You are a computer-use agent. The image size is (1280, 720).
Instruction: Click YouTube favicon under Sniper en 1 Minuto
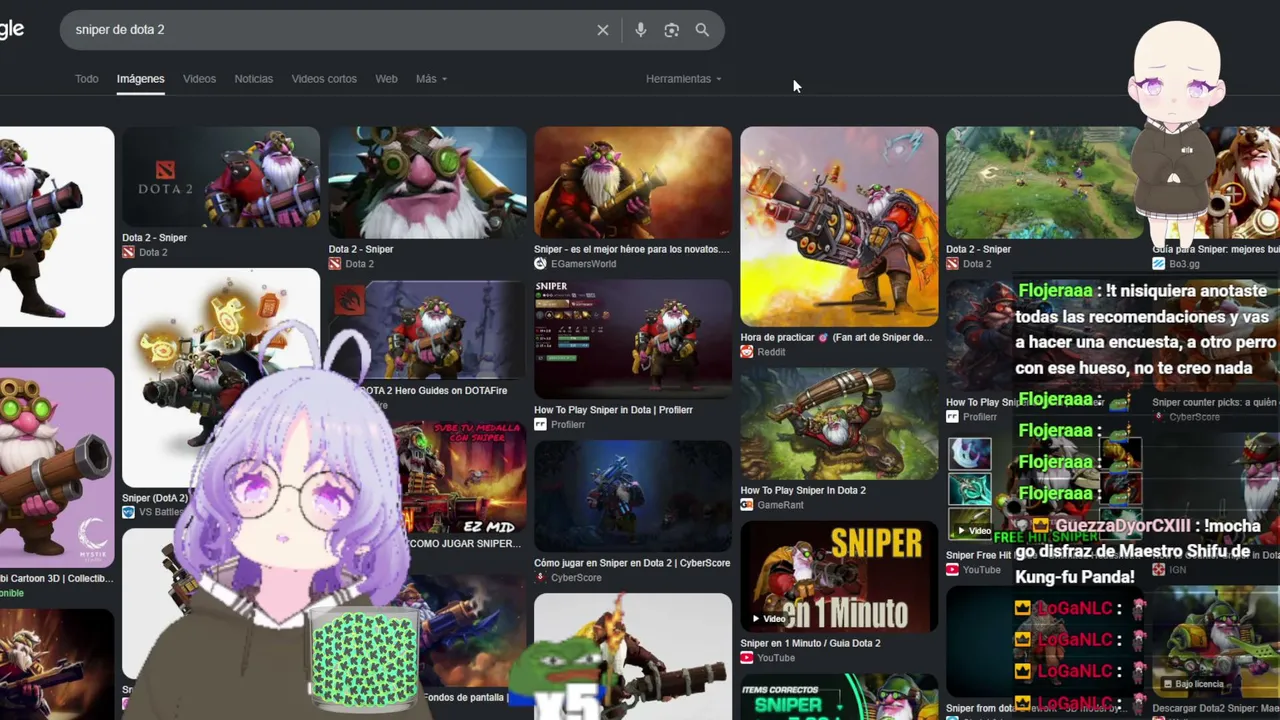coord(747,658)
